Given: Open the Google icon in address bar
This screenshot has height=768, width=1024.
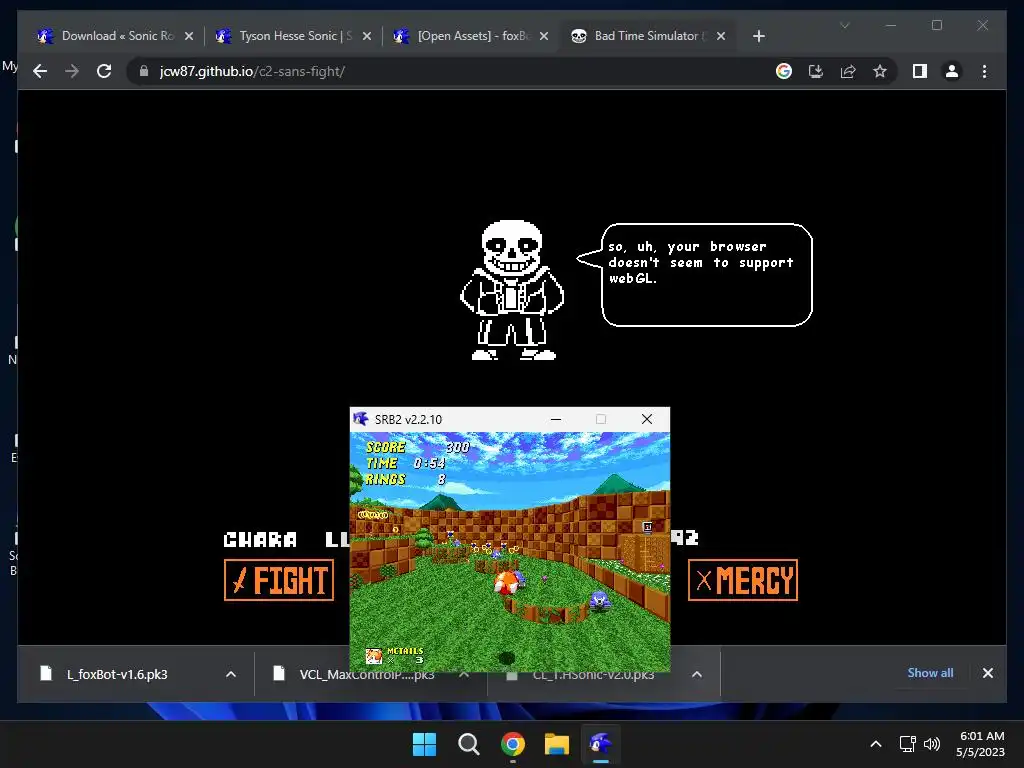Looking at the screenshot, I should tap(784, 71).
